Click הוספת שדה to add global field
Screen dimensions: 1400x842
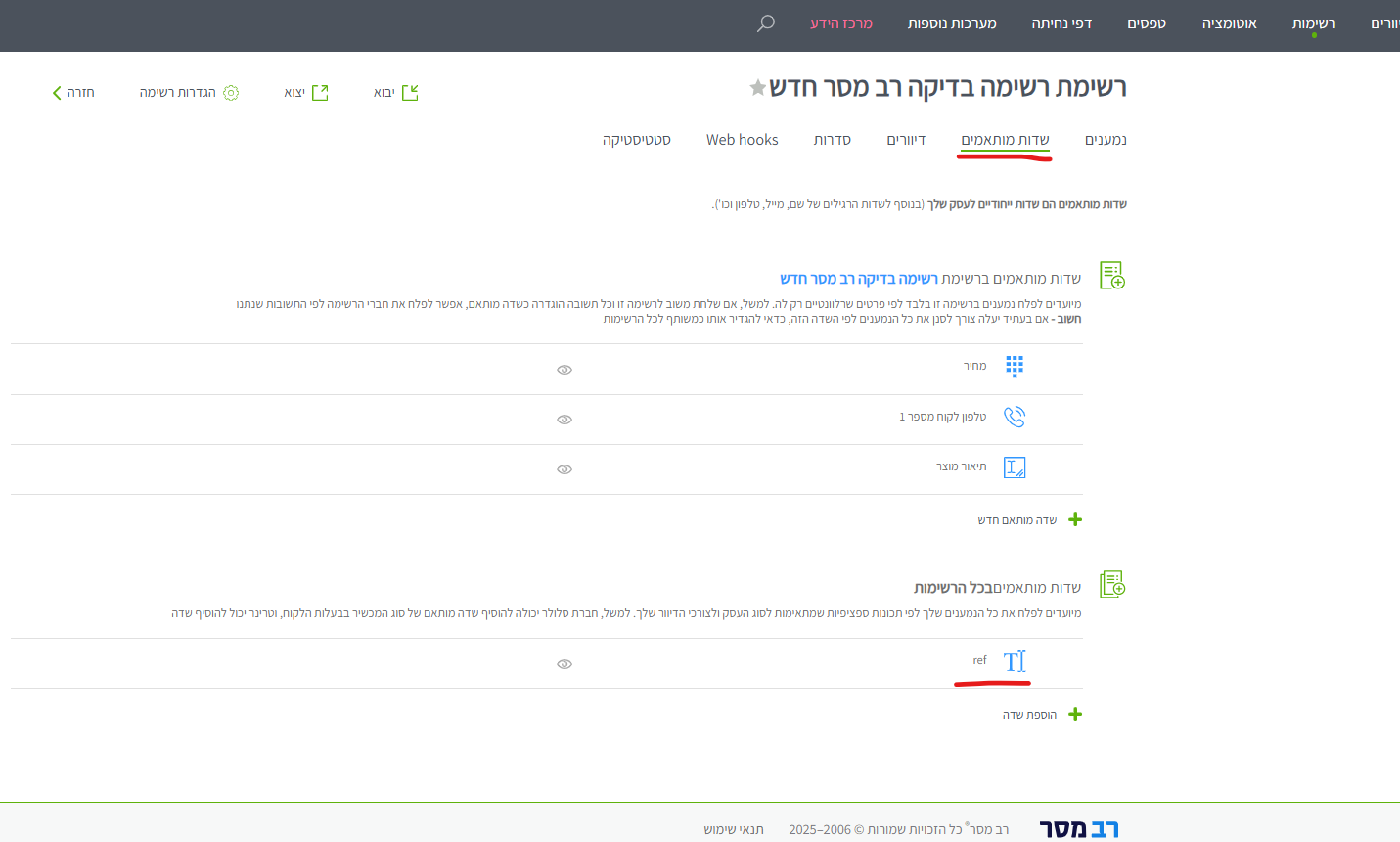click(x=1041, y=715)
